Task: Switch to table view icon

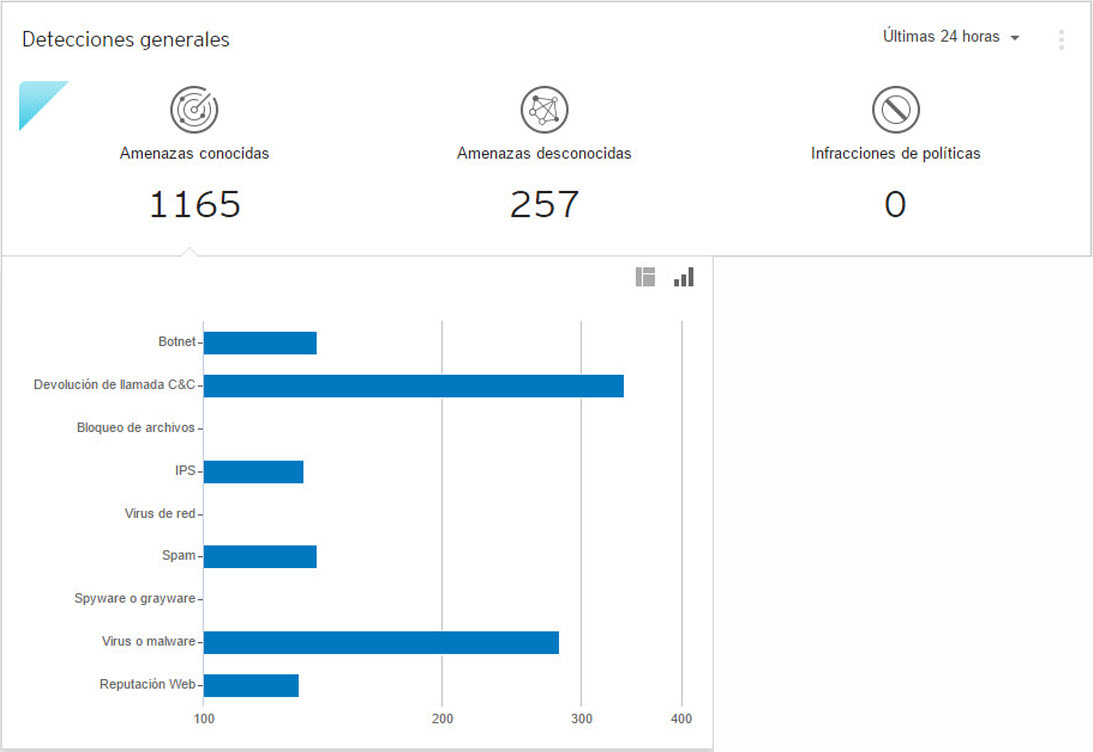Action: click(x=645, y=277)
